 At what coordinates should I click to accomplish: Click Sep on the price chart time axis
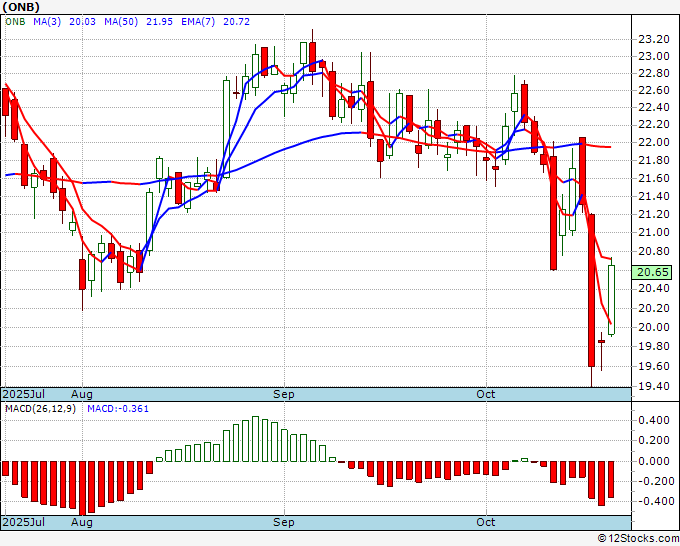(284, 394)
